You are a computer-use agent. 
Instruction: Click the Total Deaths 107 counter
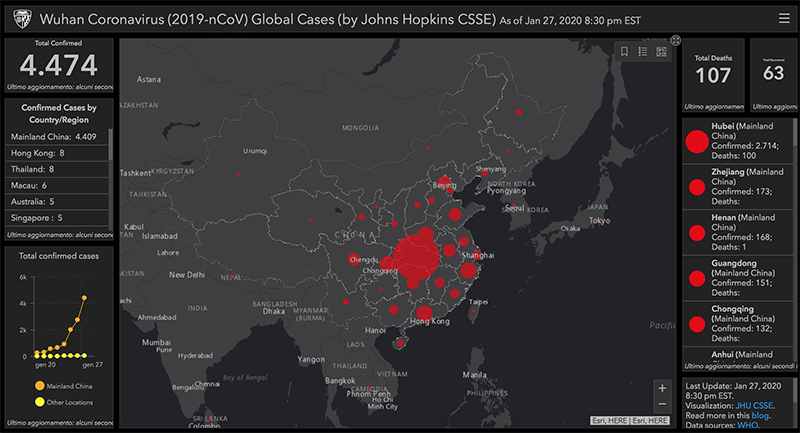pos(713,75)
